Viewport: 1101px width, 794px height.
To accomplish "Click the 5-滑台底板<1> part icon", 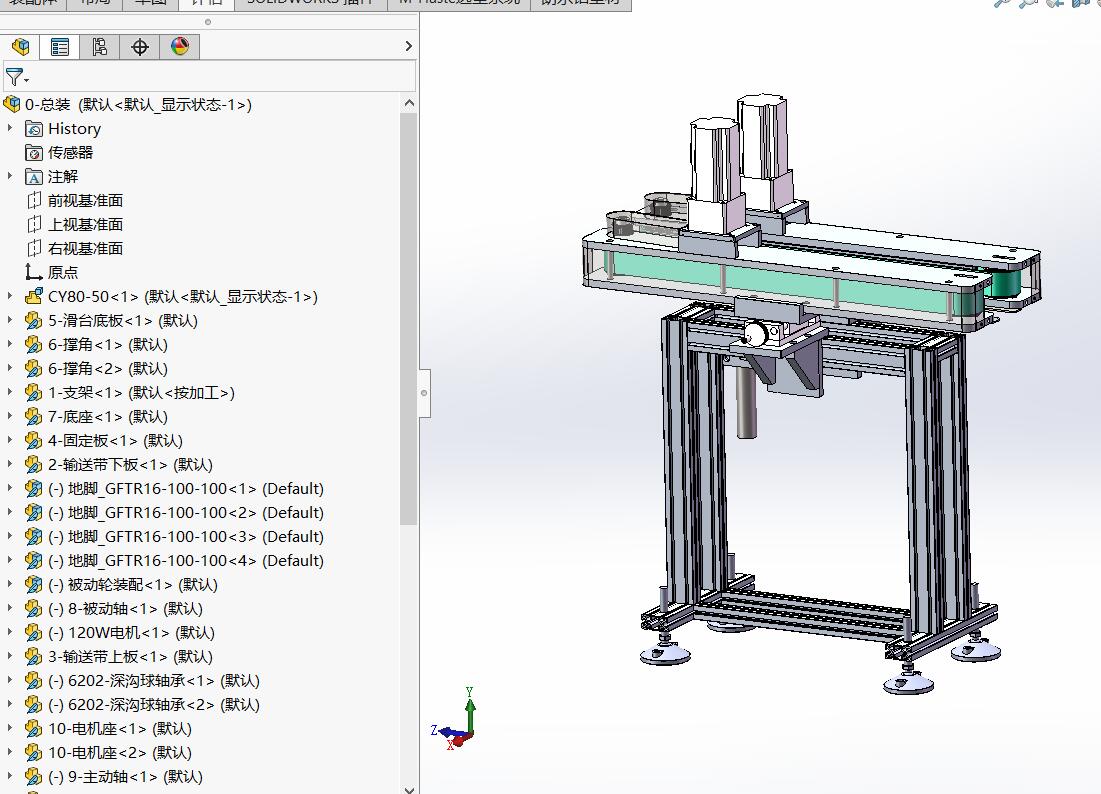I will click(x=34, y=321).
